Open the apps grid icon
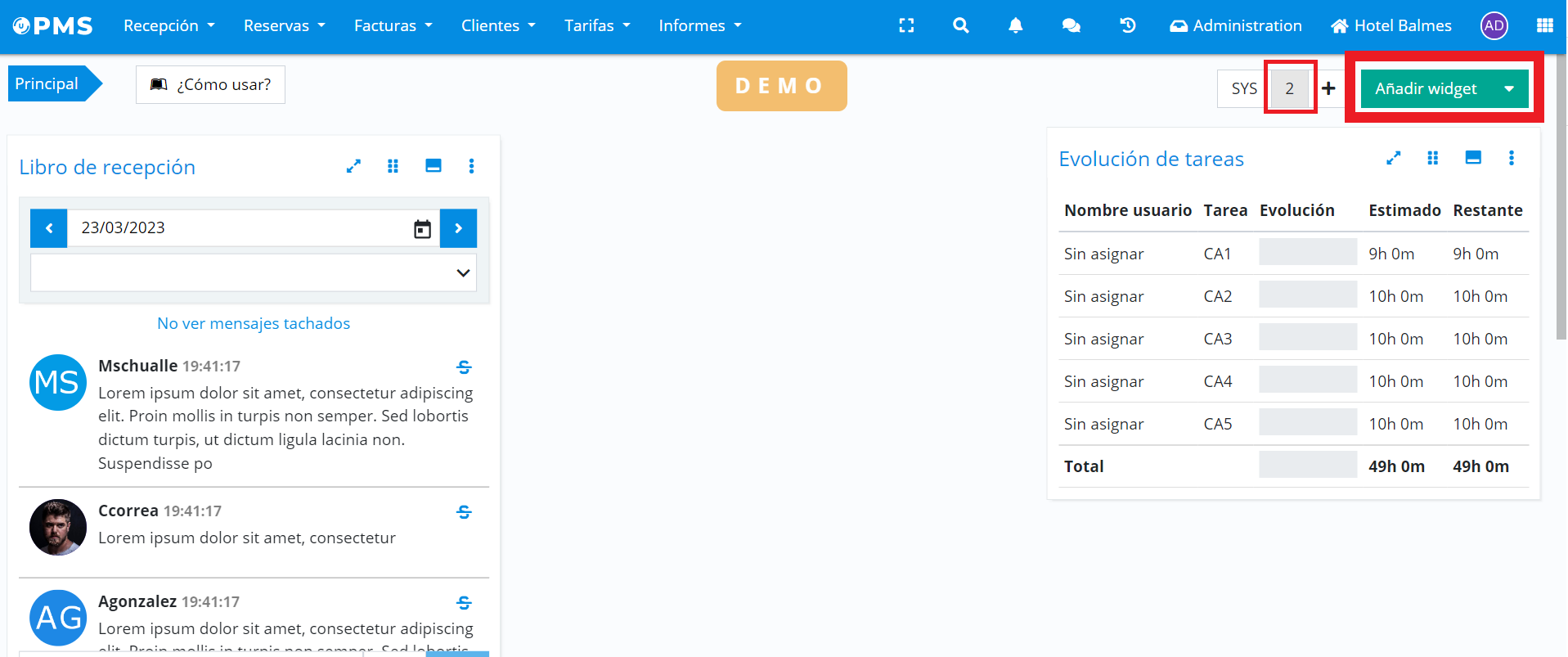Viewport: 1568px width, 657px height. tap(1544, 25)
